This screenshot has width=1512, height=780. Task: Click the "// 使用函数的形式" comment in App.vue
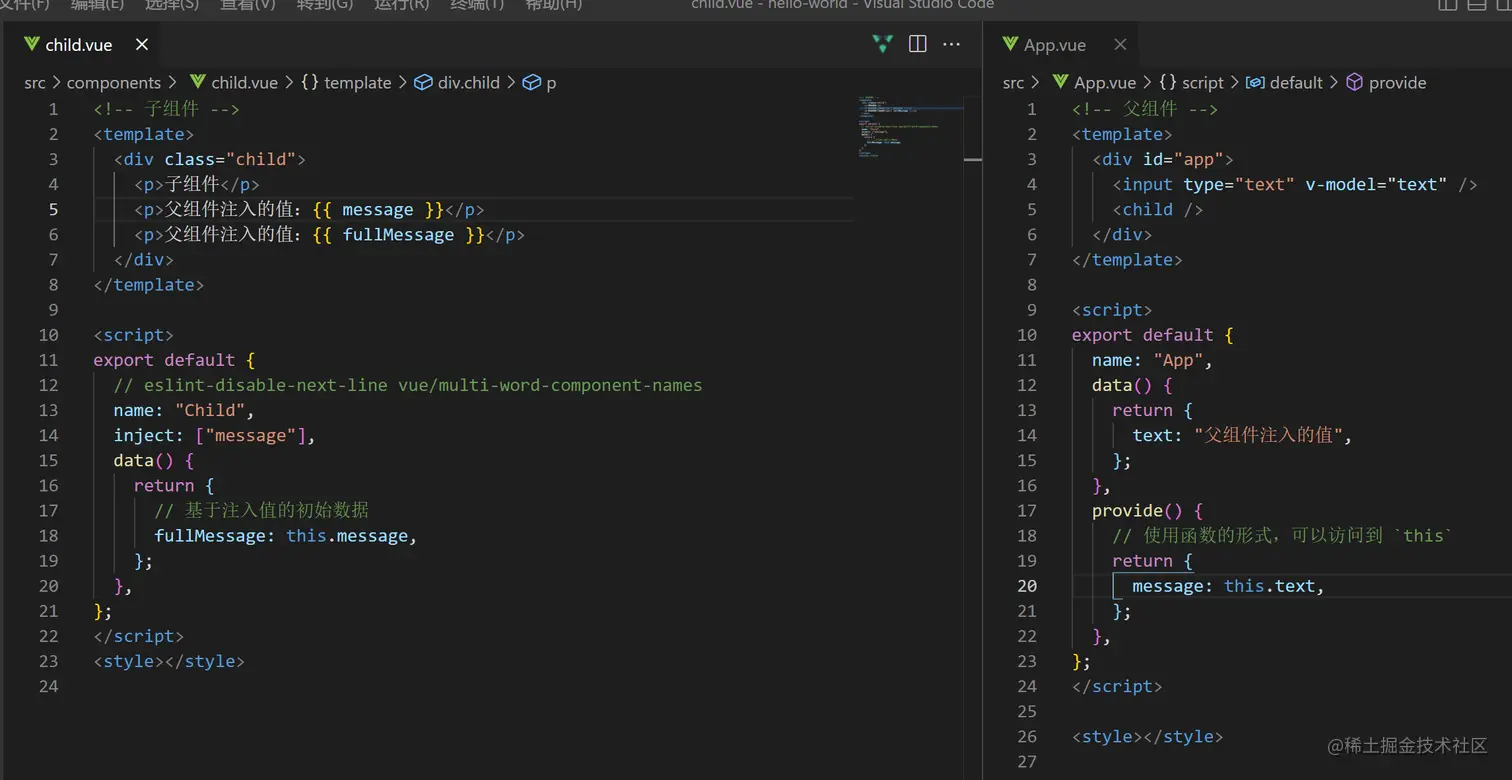(x=1282, y=536)
